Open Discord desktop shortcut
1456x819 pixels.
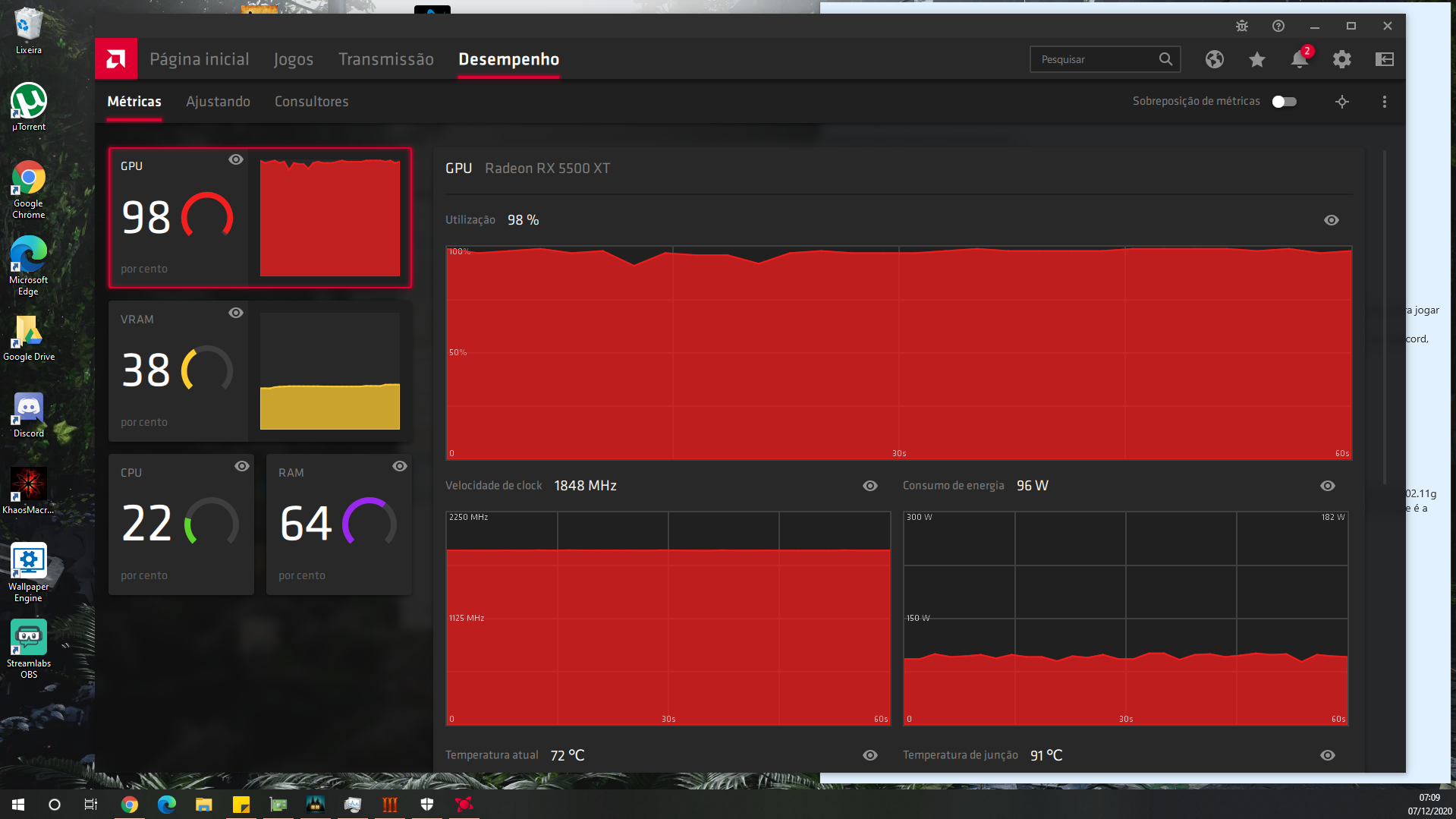click(29, 415)
